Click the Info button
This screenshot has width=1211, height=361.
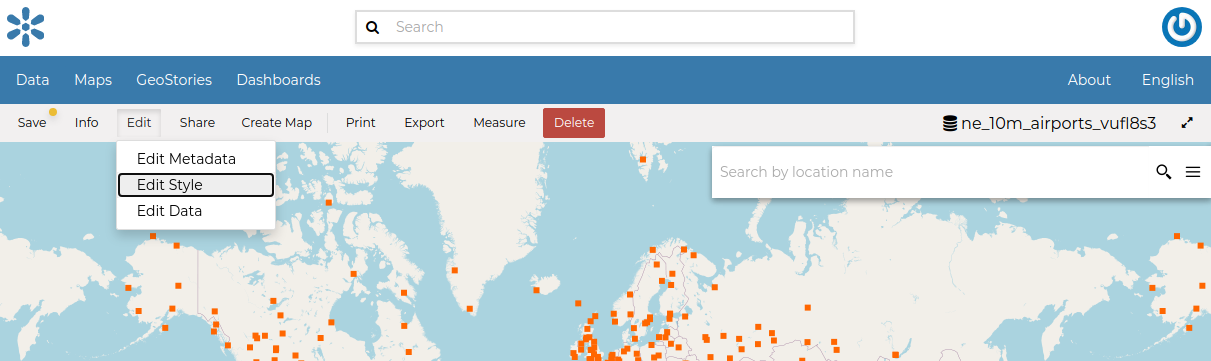pyautogui.click(x=87, y=123)
